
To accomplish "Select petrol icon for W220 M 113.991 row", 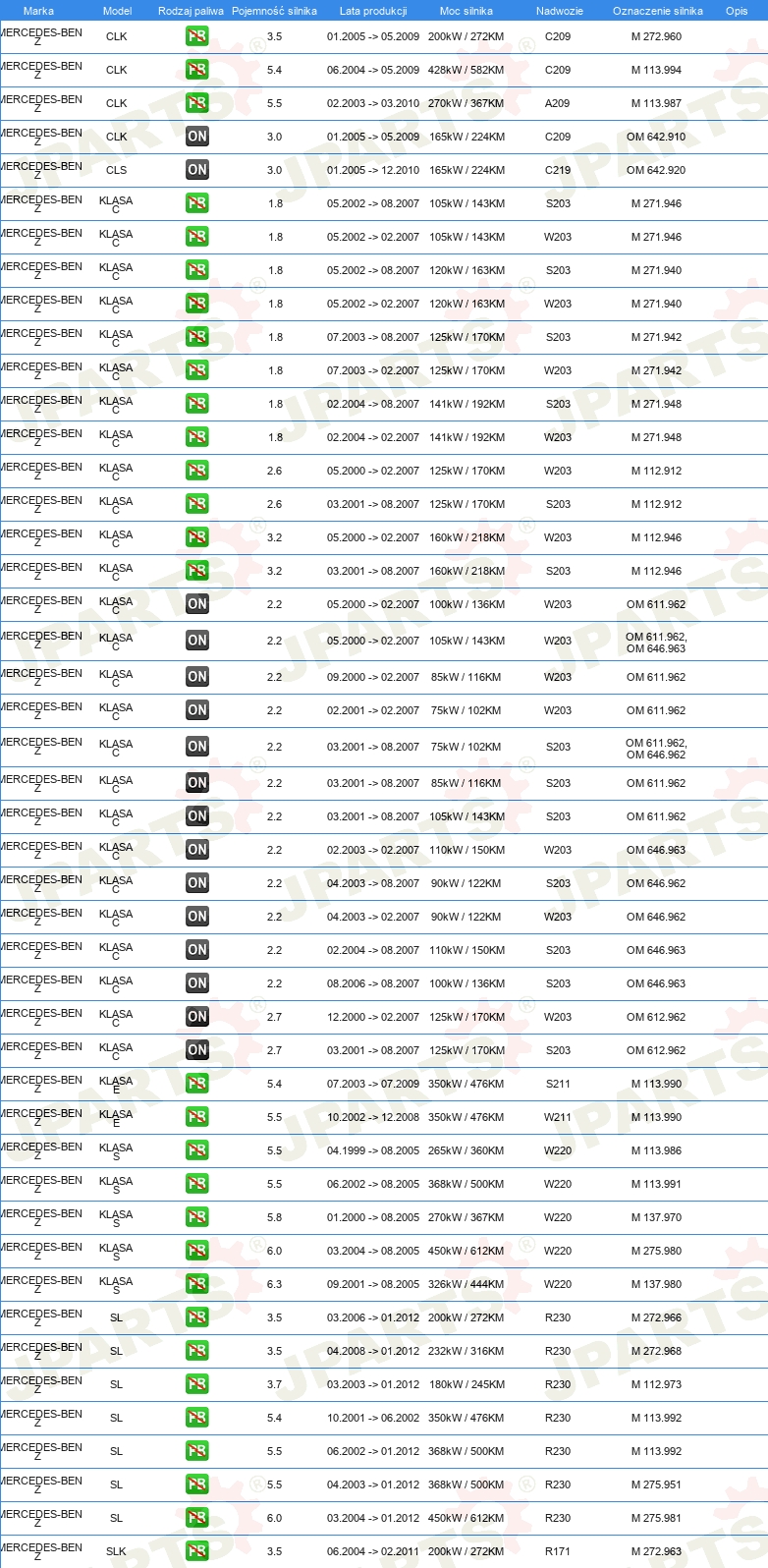I will pyautogui.click(x=197, y=1184).
